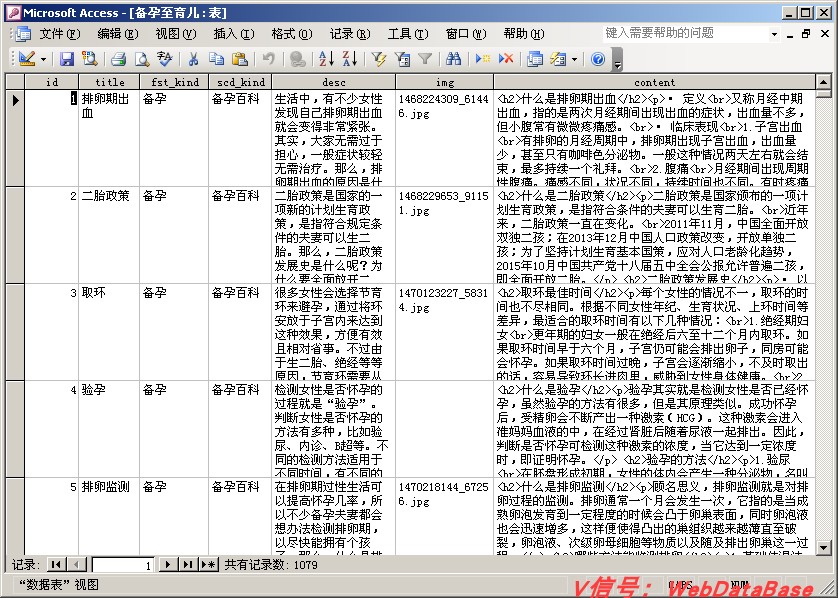Click the 1468224309_61446.jpg img cell
Screen dimensions: 838x598
(445, 138)
